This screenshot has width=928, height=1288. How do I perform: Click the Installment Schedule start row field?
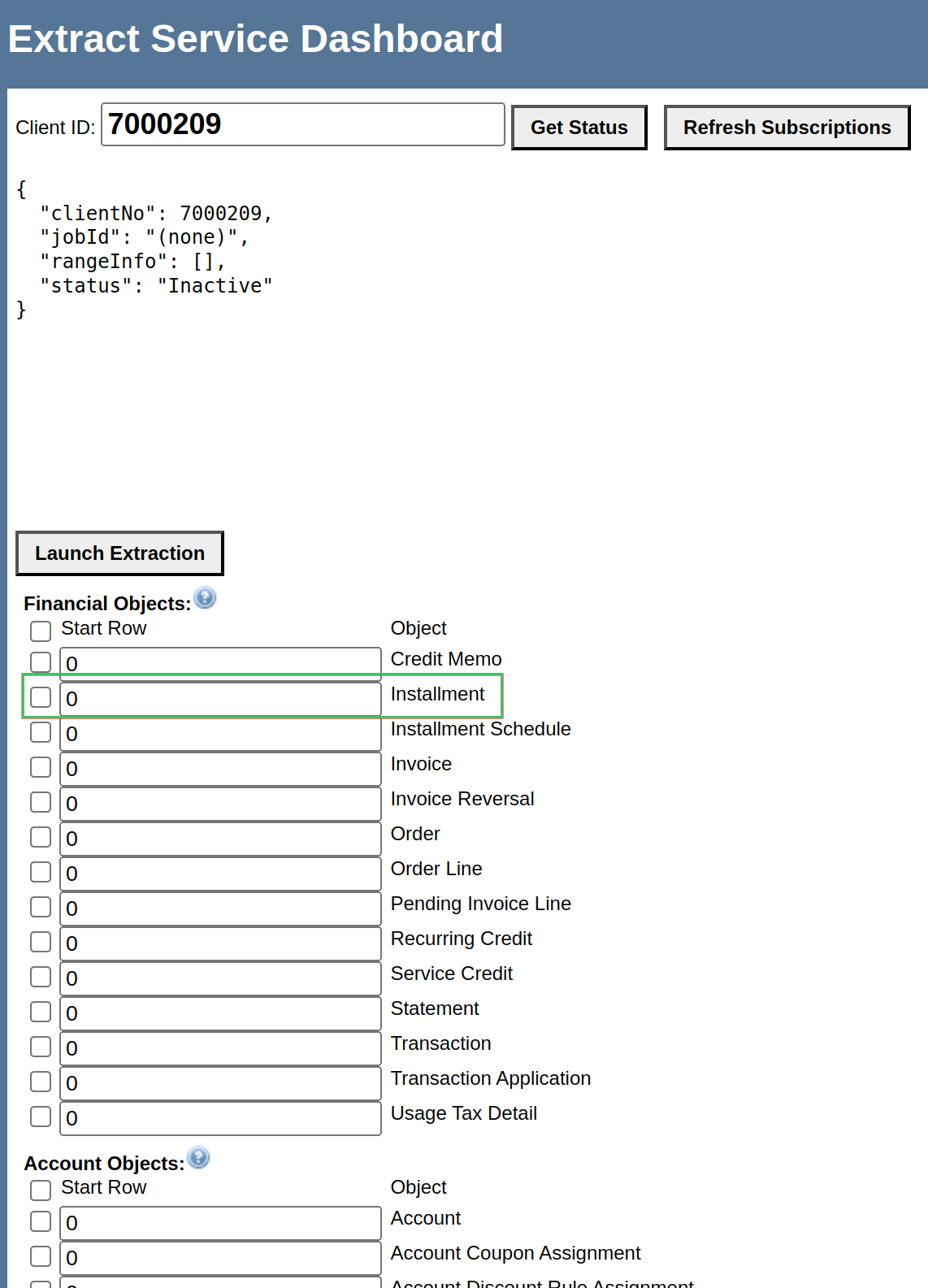pos(220,734)
